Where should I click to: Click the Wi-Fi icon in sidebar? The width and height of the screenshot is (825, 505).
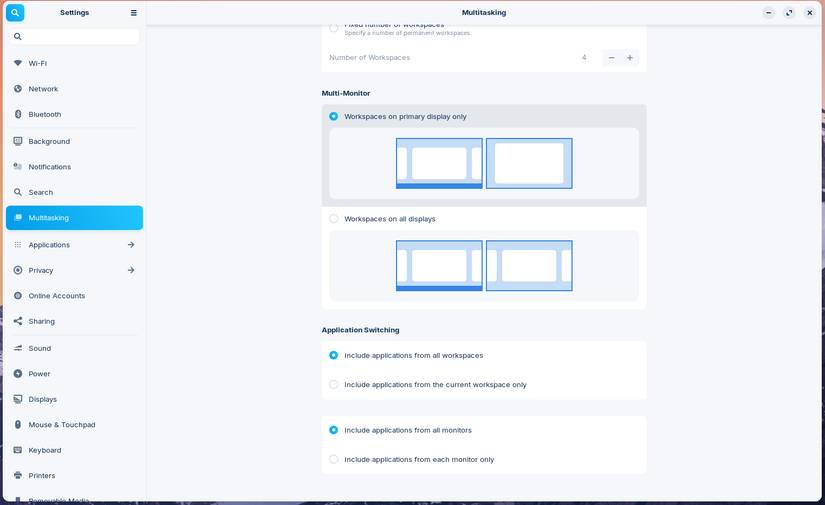click(x=18, y=63)
